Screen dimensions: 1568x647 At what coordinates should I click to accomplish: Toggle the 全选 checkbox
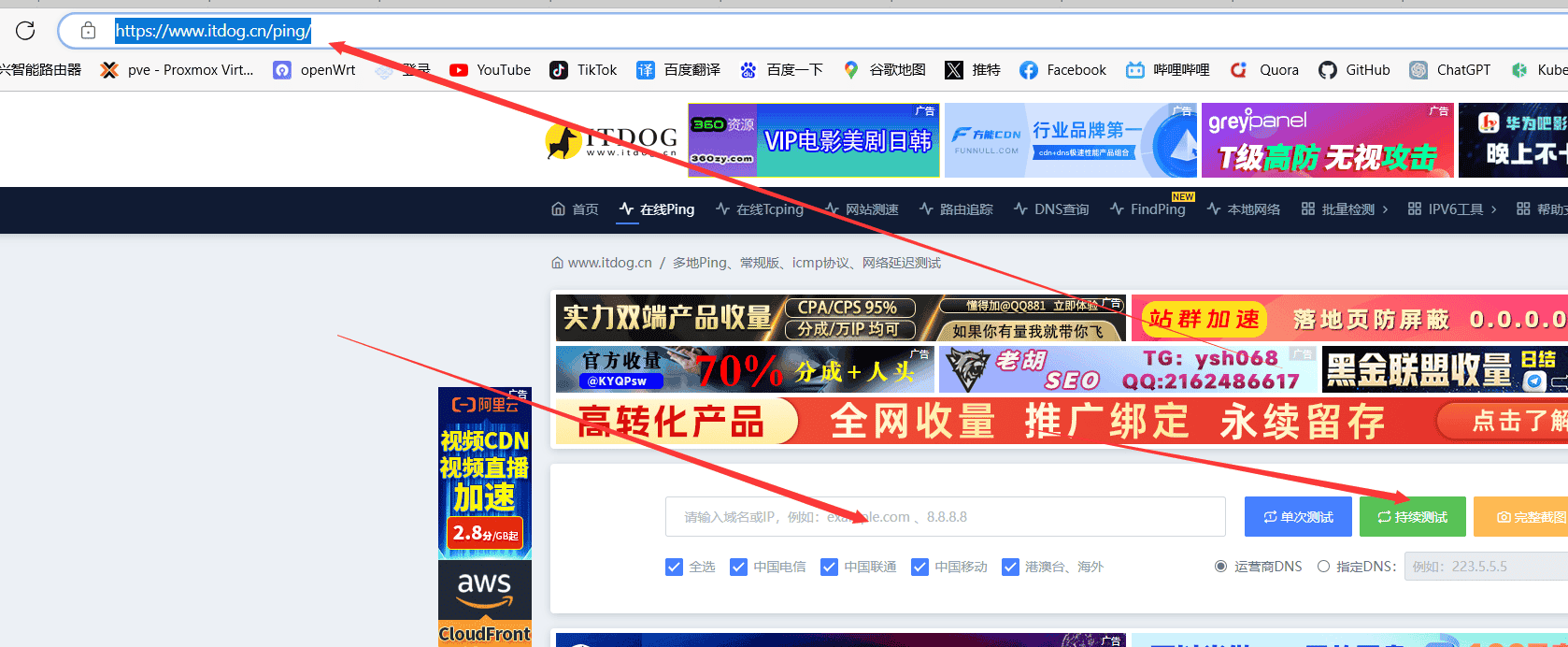(x=674, y=567)
